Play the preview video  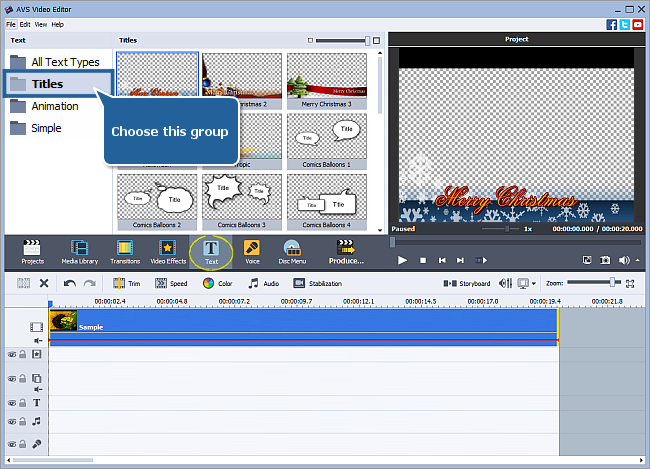pos(402,260)
